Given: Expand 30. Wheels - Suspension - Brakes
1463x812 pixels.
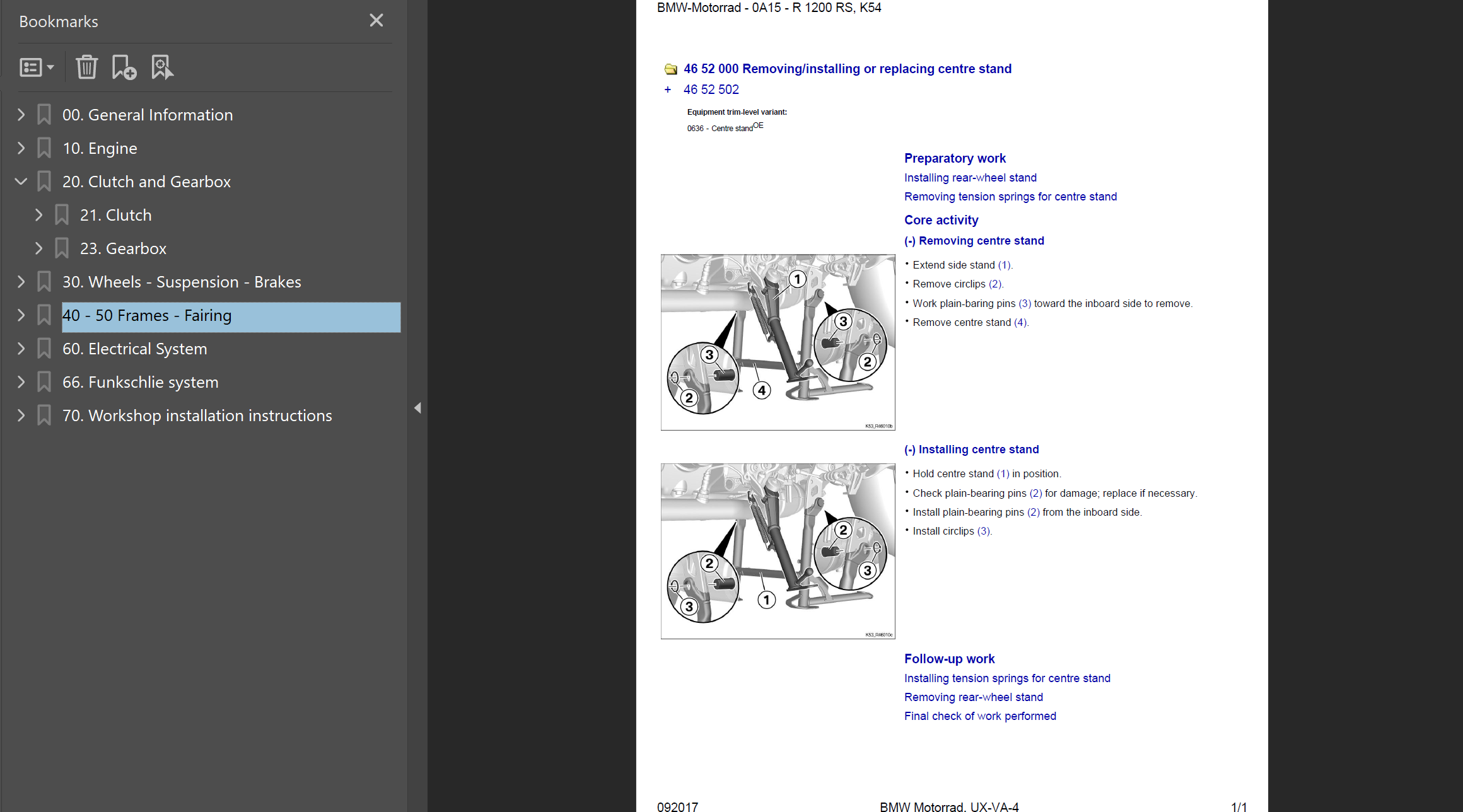Looking at the screenshot, I should pos(21,282).
